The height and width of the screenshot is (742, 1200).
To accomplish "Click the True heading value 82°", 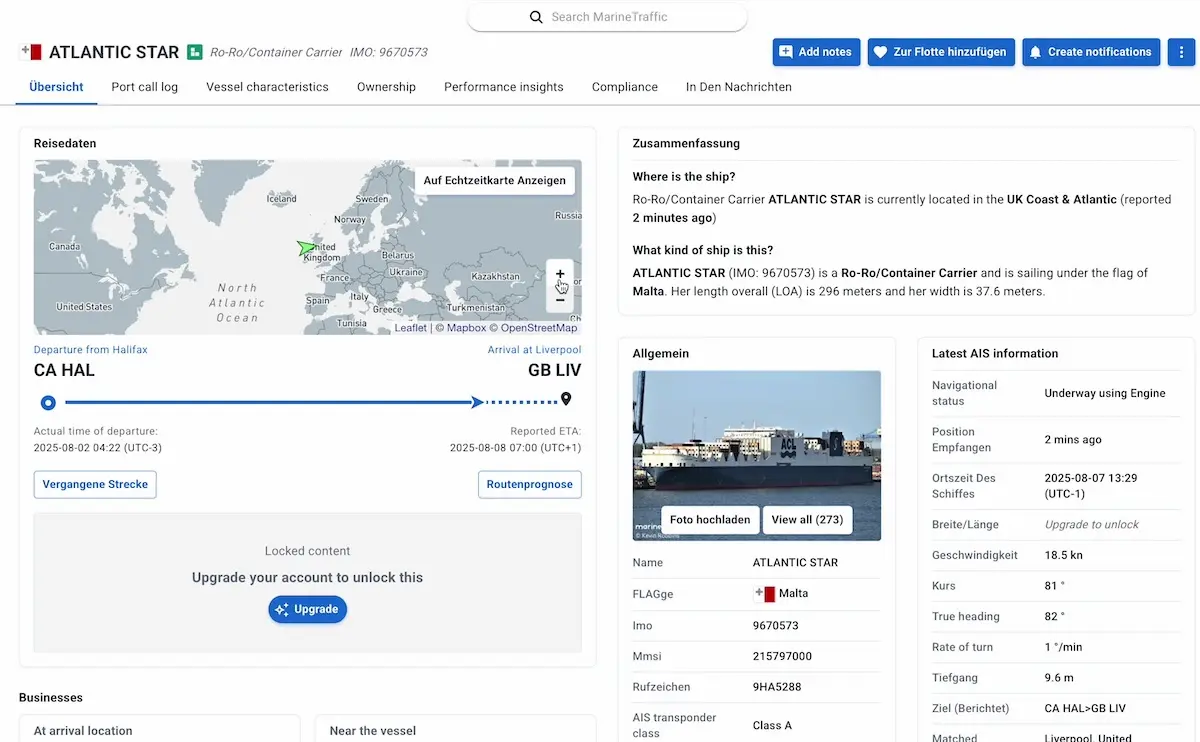I will point(1054,616).
